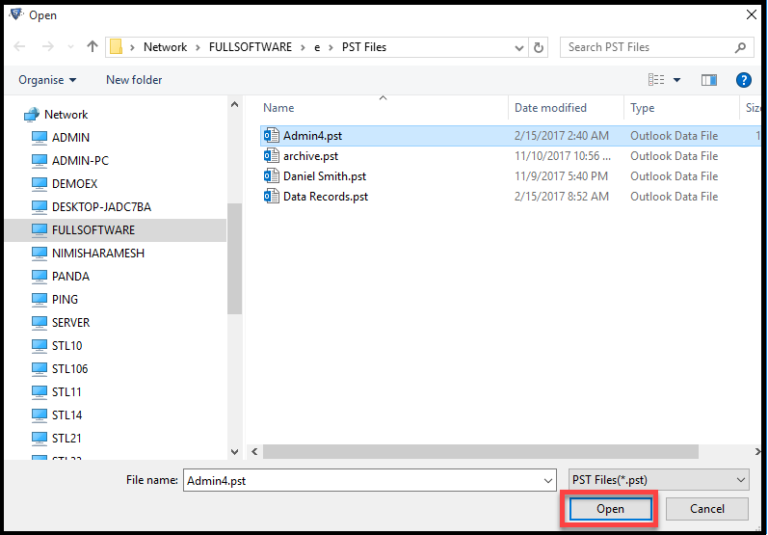Click the Data Records.pst file icon
This screenshot has width=768, height=535.
(x=271, y=196)
